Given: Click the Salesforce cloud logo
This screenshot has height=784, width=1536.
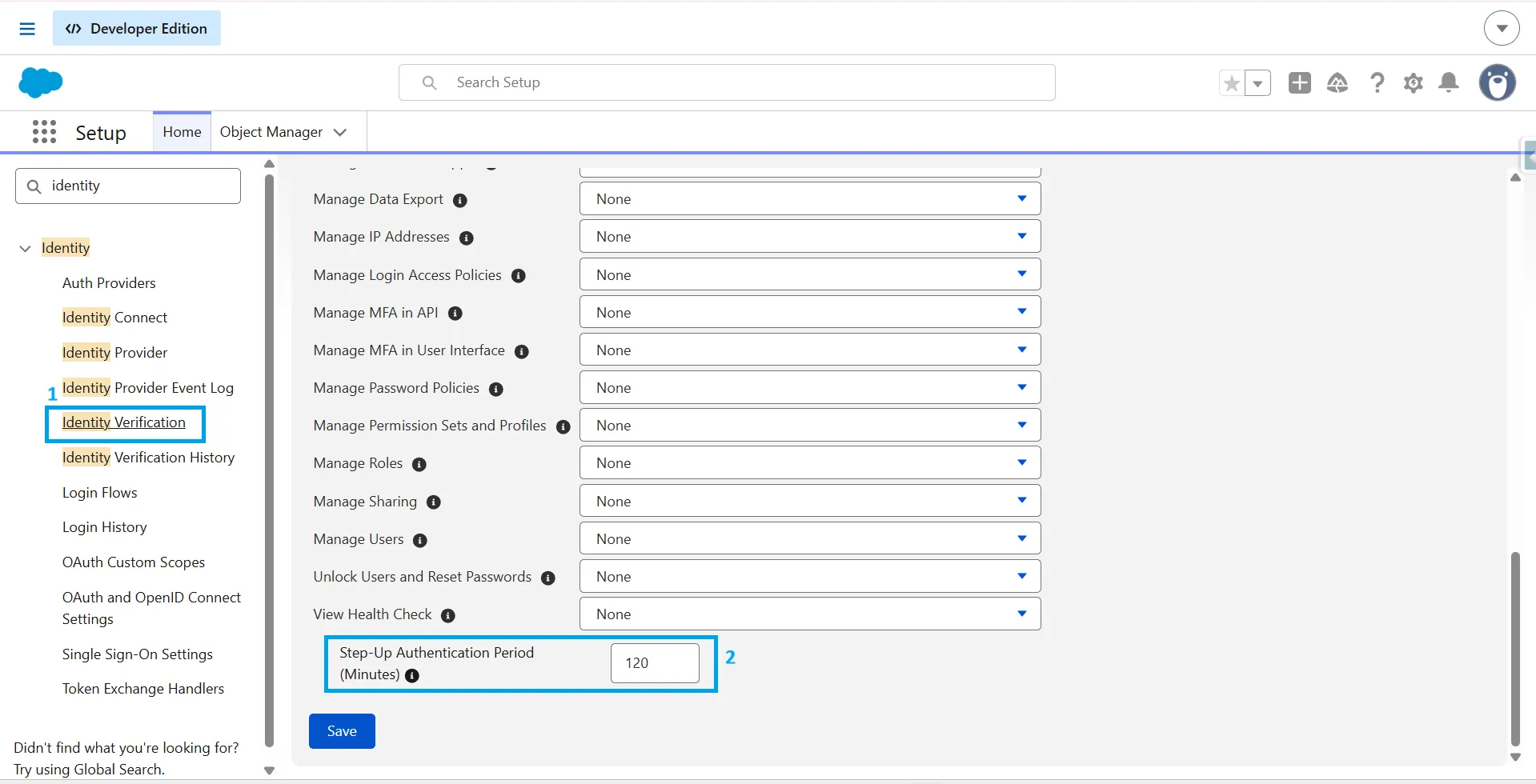Looking at the screenshot, I should click(x=40, y=82).
